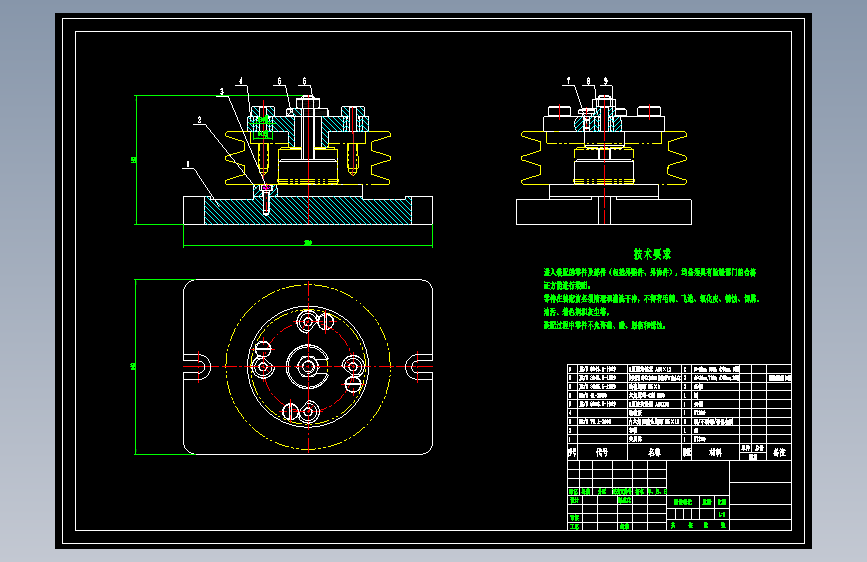Screen dimensions: 867x562
Task: Select part balloon number 7 in side view
Action: (x=568, y=81)
